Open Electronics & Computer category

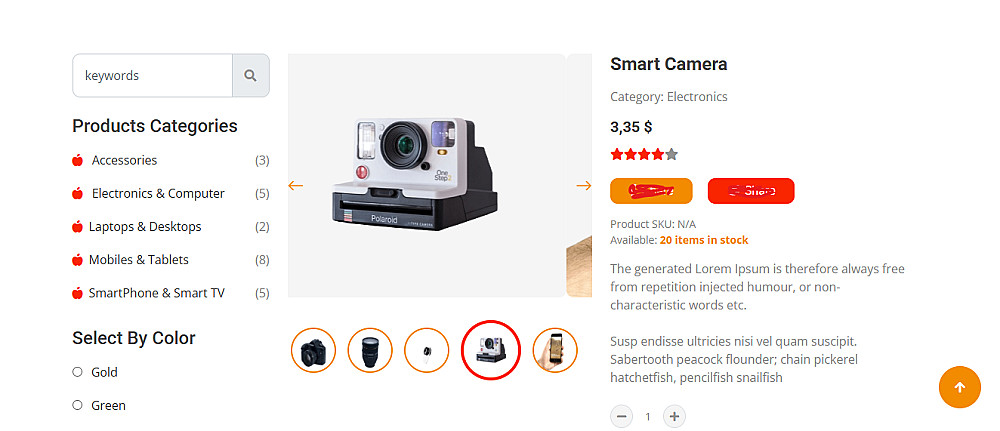158,194
